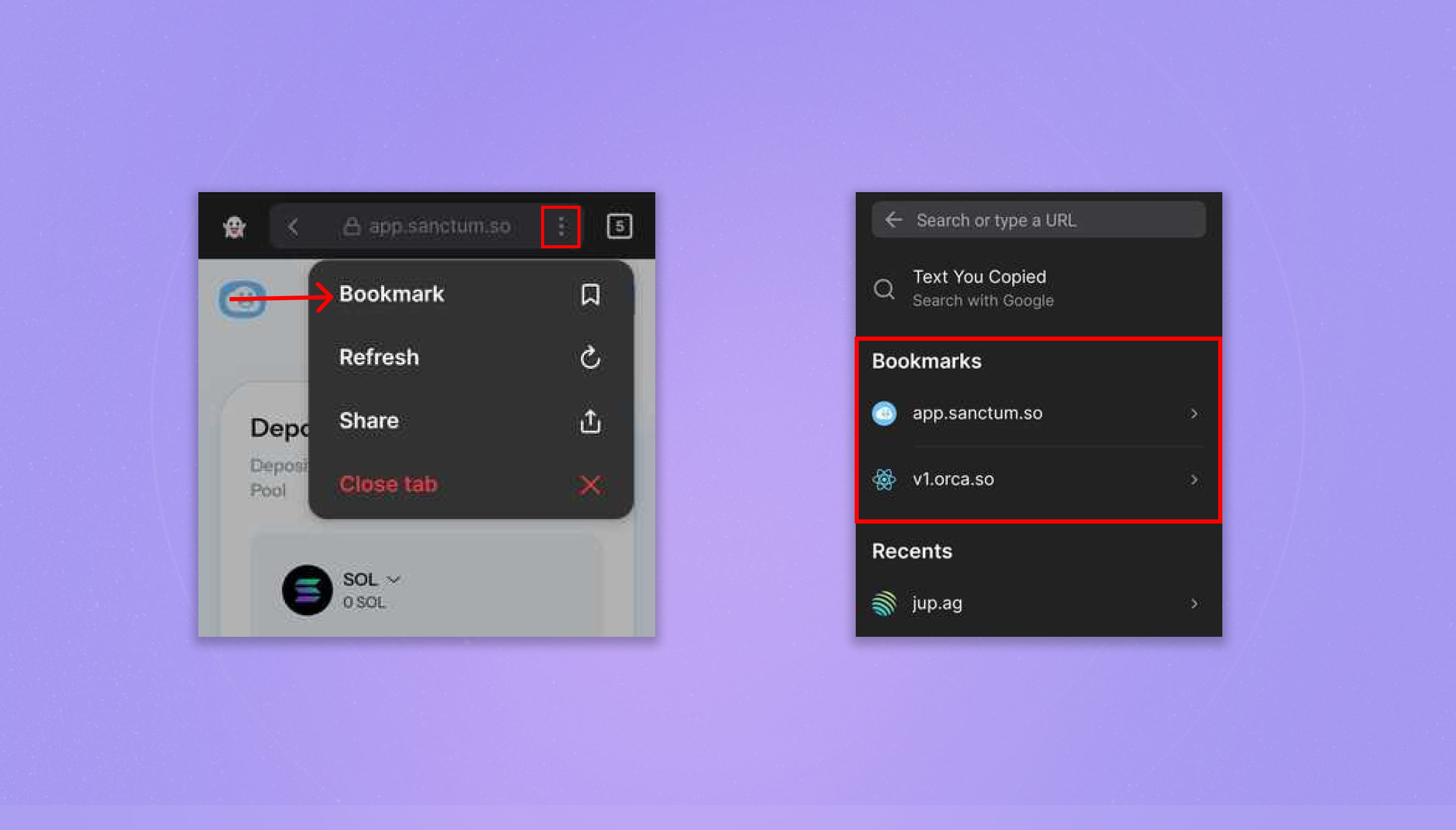Click the share upload icon
Screen dimensions: 1456x830
pyautogui.click(x=590, y=421)
